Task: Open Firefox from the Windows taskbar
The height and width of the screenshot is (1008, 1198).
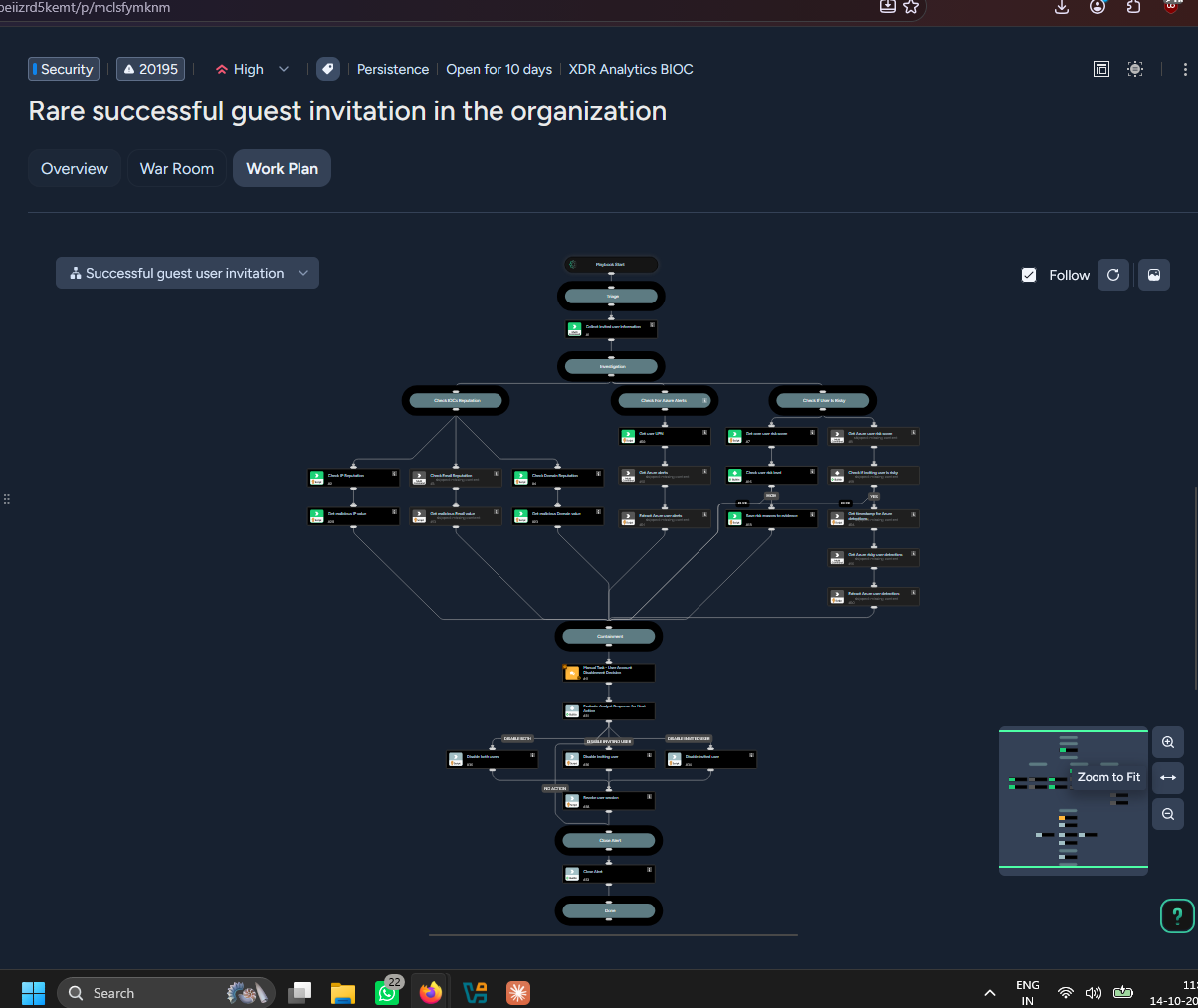Action: coord(430,992)
